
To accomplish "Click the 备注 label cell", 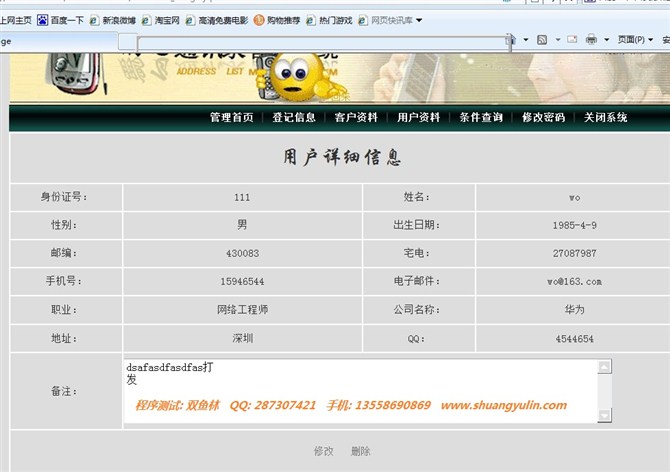I will click(x=66, y=391).
